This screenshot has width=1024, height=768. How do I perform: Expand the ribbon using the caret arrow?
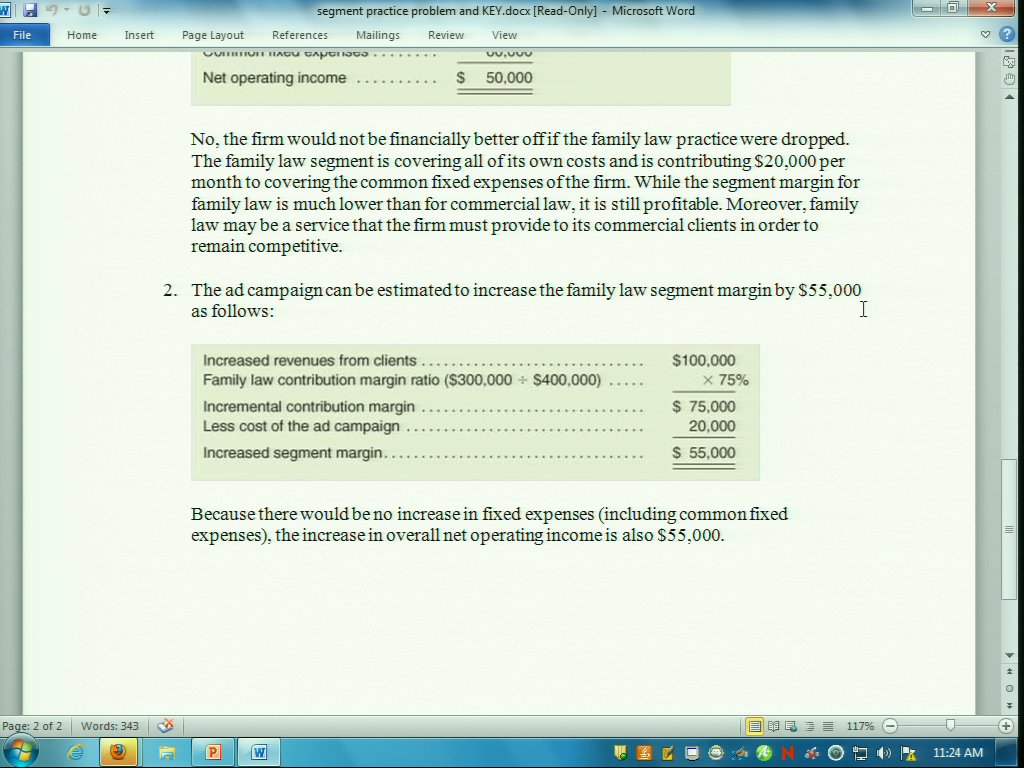coord(986,35)
